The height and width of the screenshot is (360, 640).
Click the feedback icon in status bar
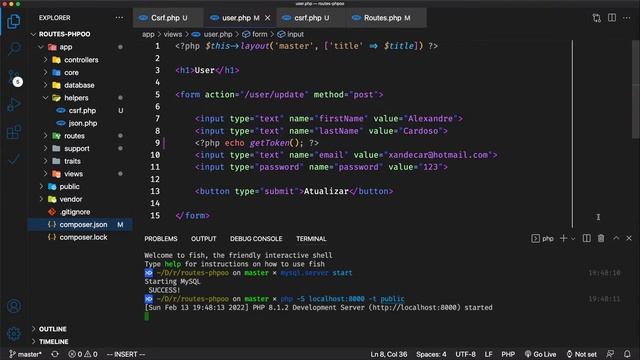click(x=610, y=354)
